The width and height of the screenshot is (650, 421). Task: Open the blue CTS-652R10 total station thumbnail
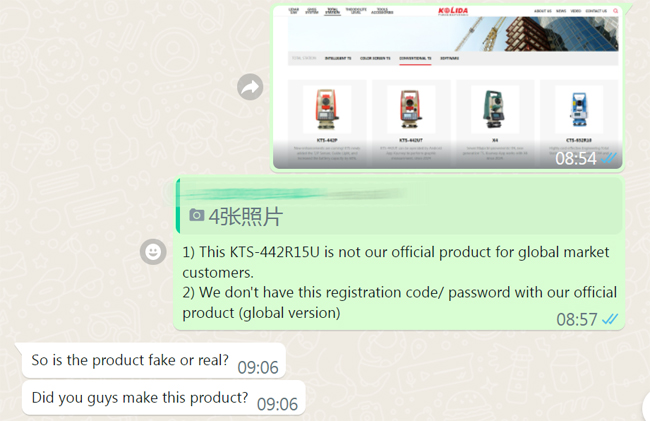(x=579, y=109)
